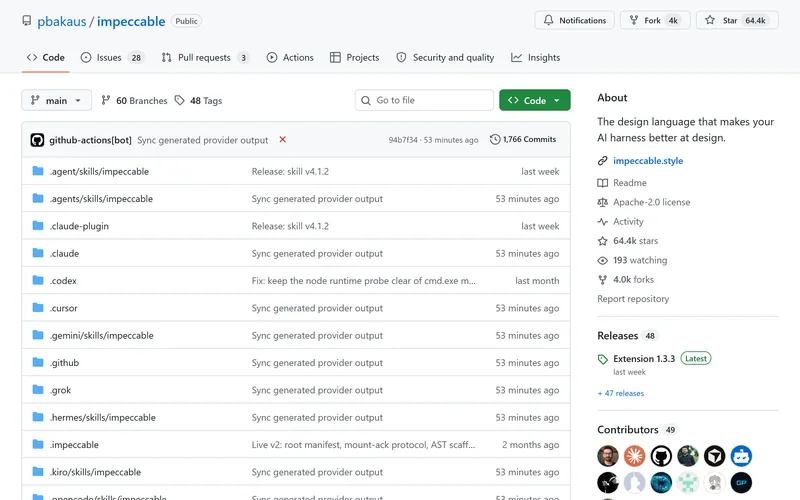Viewport: 800px width, 500px height.
Task: Expand the green Code dropdown button
Action: pos(535,101)
